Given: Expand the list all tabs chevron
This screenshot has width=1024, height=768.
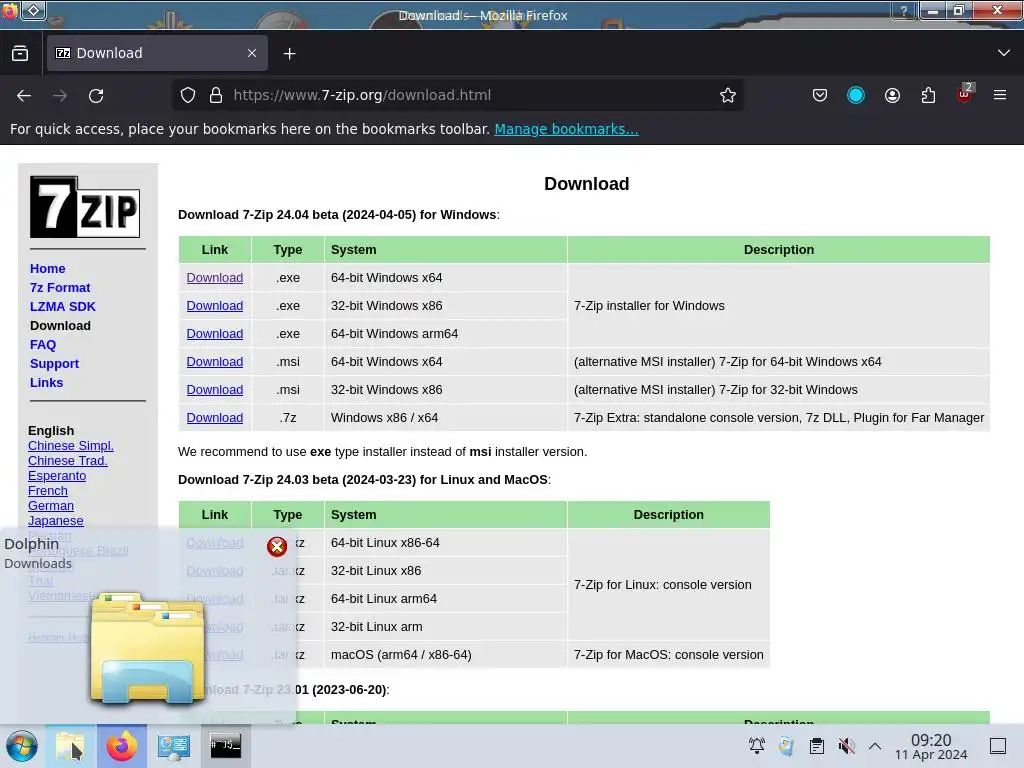Looking at the screenshot, I should [x=1004, y=53].
